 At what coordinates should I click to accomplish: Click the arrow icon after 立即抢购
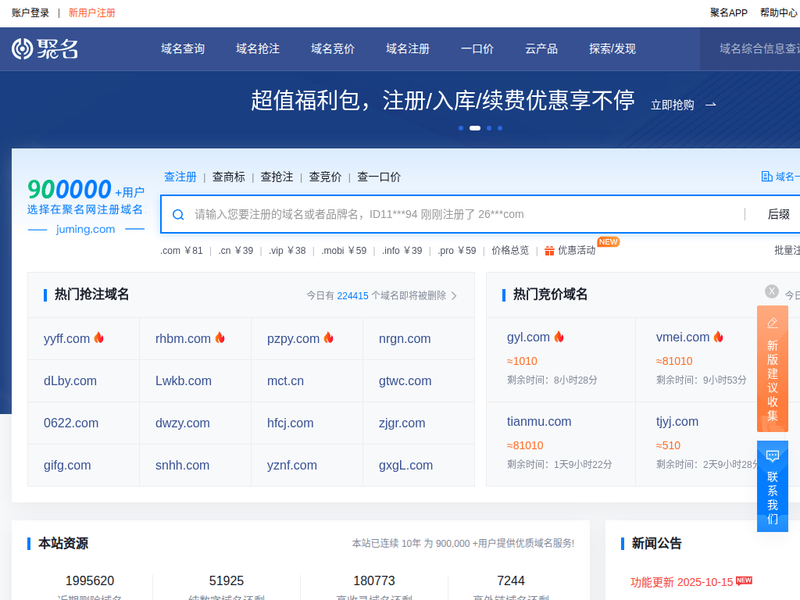coord(711,104)
